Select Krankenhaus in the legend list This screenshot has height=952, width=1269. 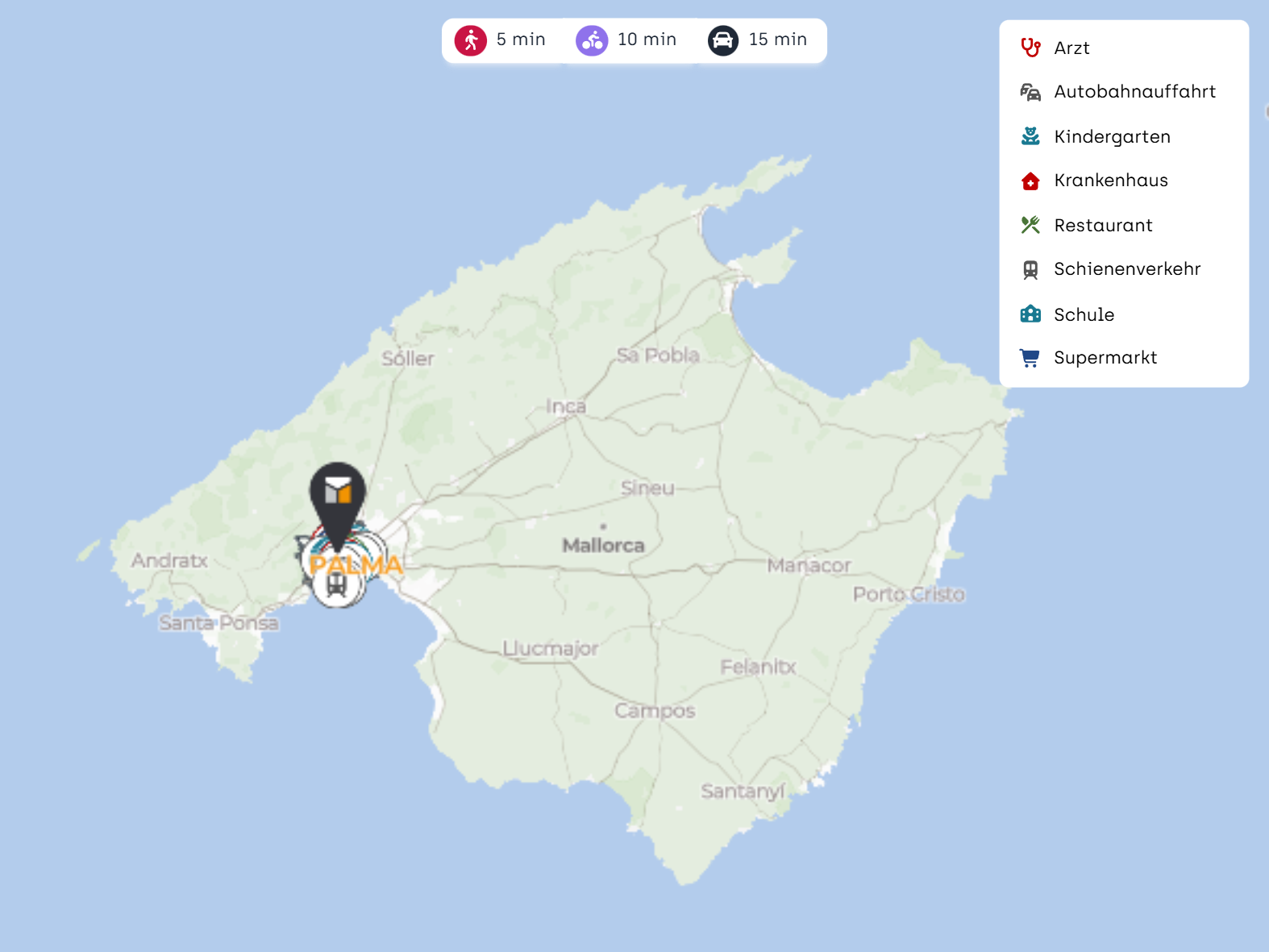[x=1110, y=181]
